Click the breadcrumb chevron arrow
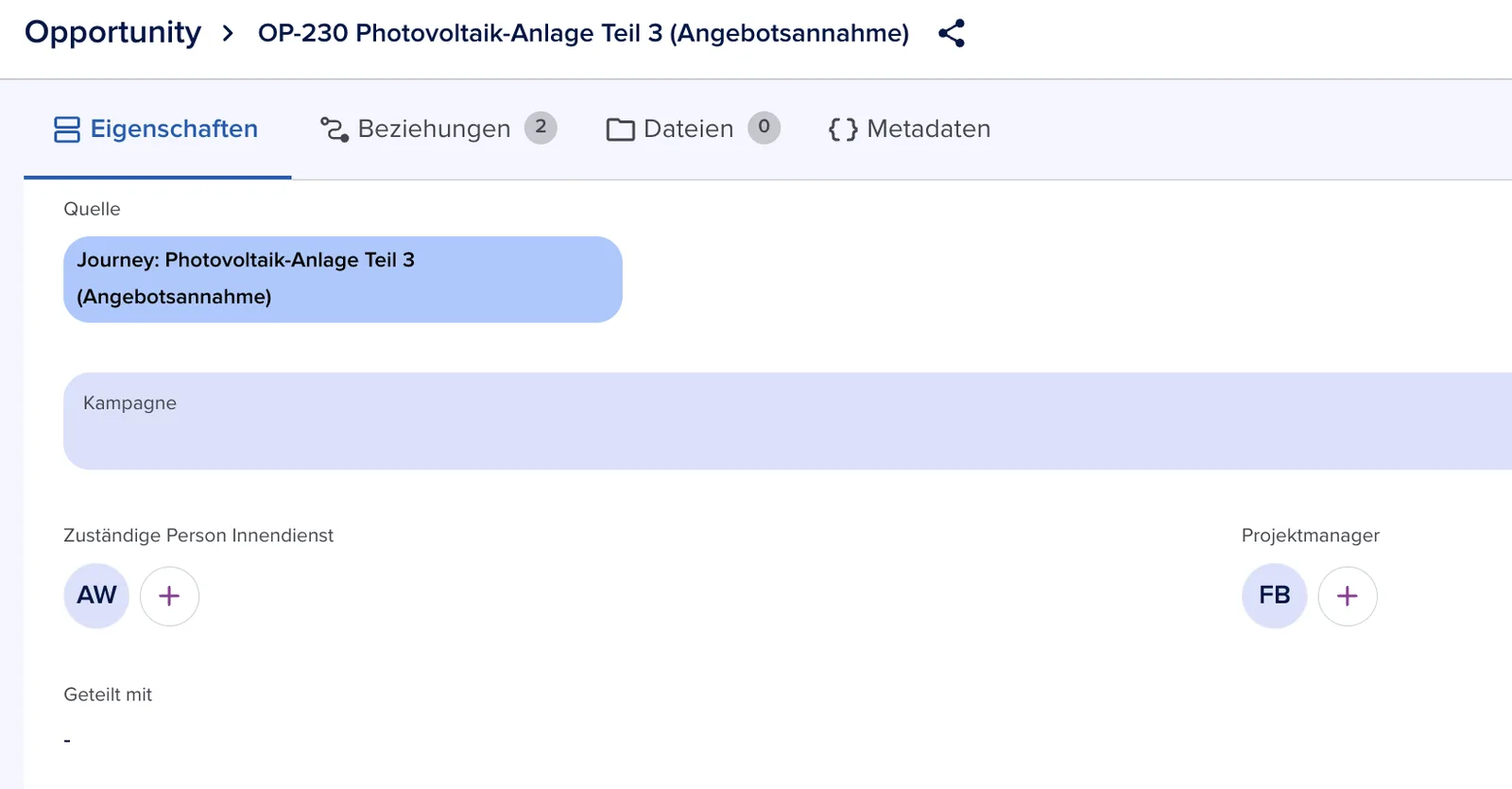 point(228,34)
